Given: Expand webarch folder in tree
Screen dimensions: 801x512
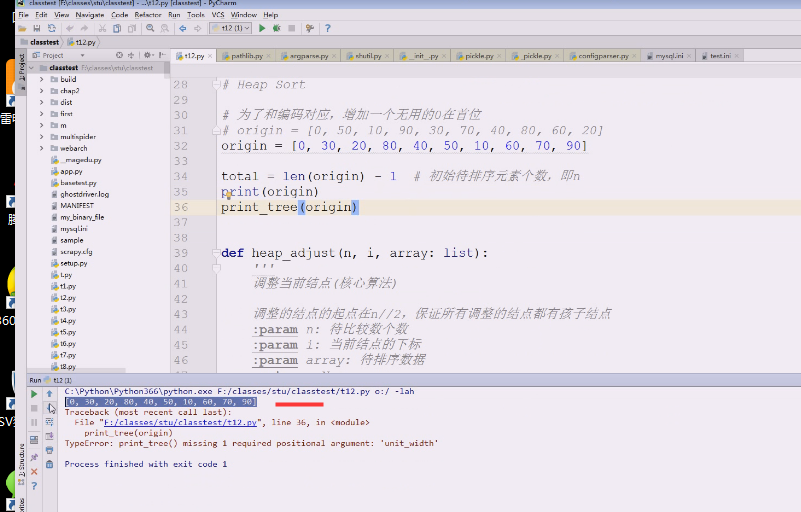Looking at the screenshot, I should pos(41,149).
